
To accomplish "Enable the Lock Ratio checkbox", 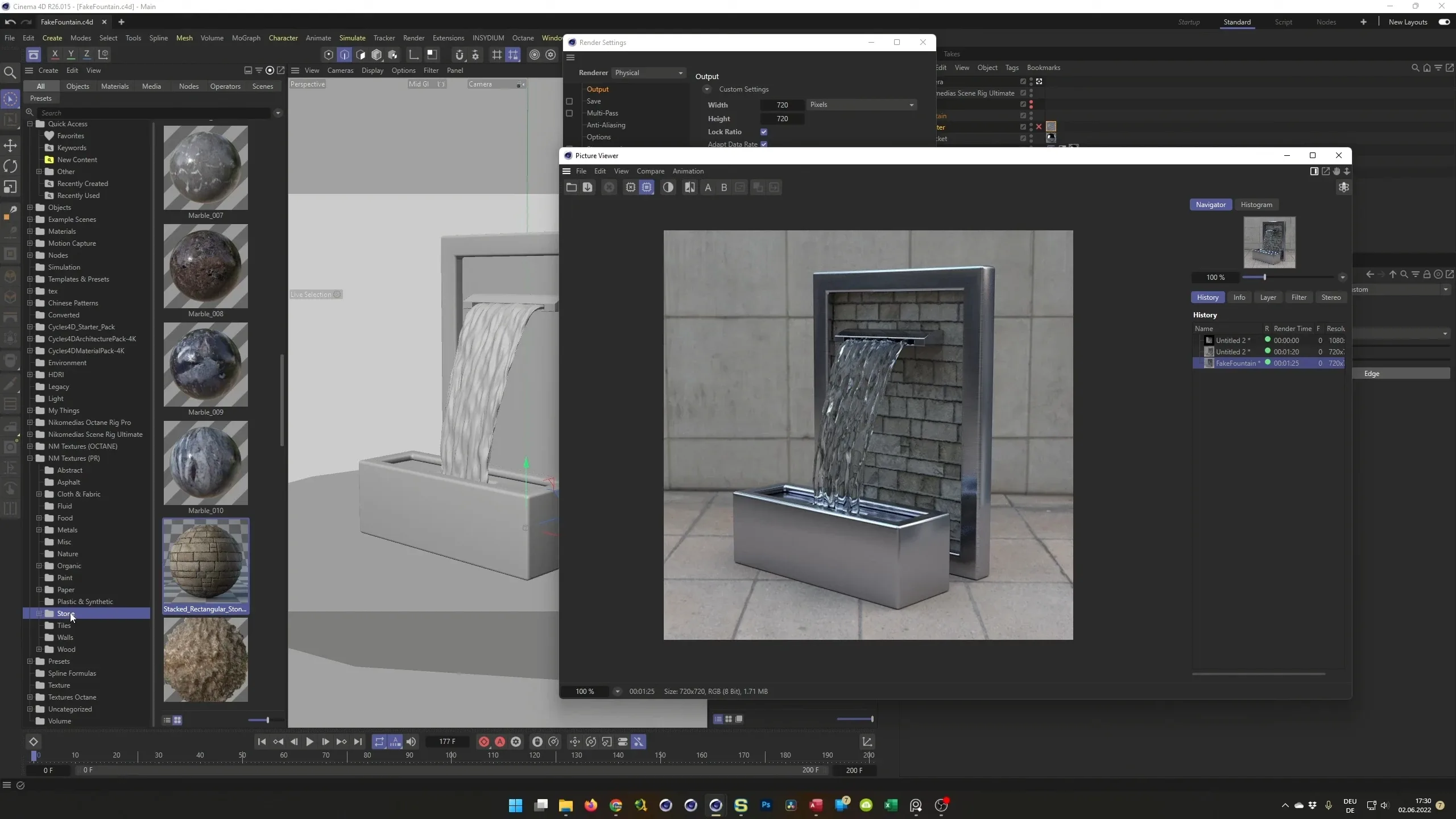I will click(x=763, y=131).
